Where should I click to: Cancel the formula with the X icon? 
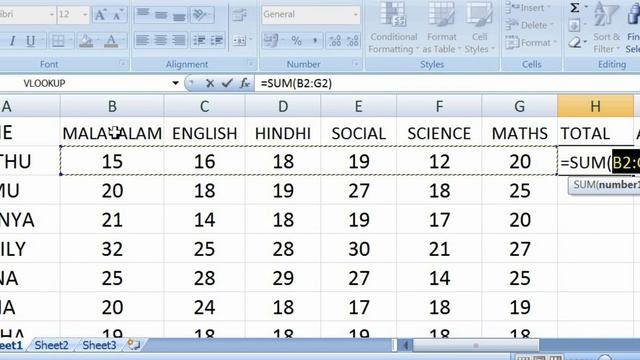tap(210, 83)
